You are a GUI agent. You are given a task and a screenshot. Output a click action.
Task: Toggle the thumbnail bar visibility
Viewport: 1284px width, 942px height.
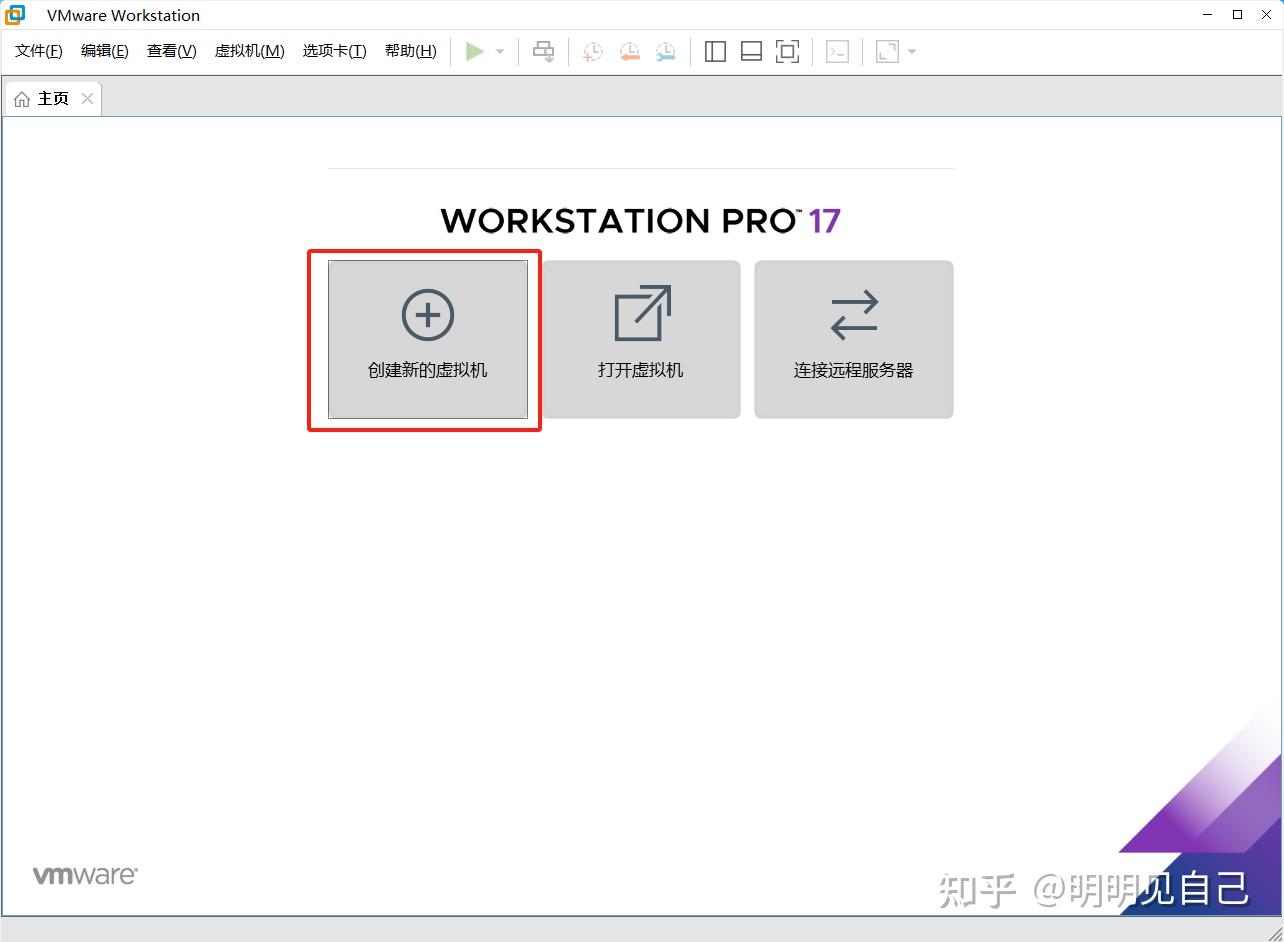pos(750,51)
